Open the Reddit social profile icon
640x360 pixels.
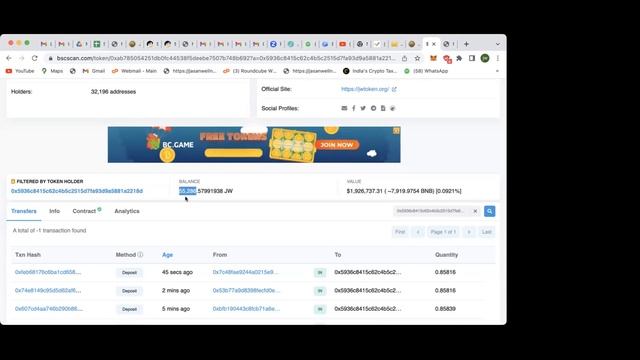tap(373, 108)
